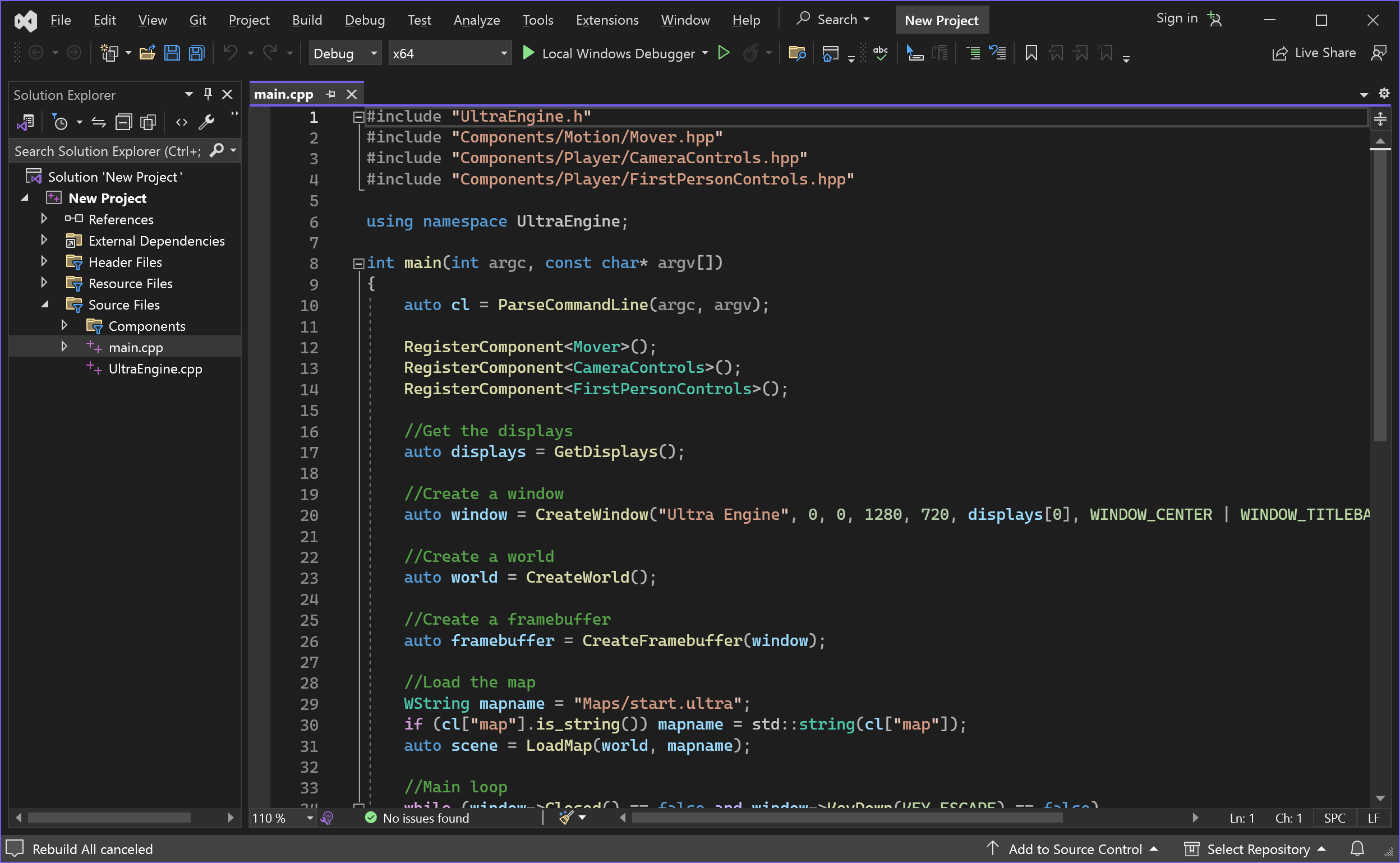Click the Open File toolbar icon
The height and width of the screenshot is (863, 1400).
click(x=148, y=53)
